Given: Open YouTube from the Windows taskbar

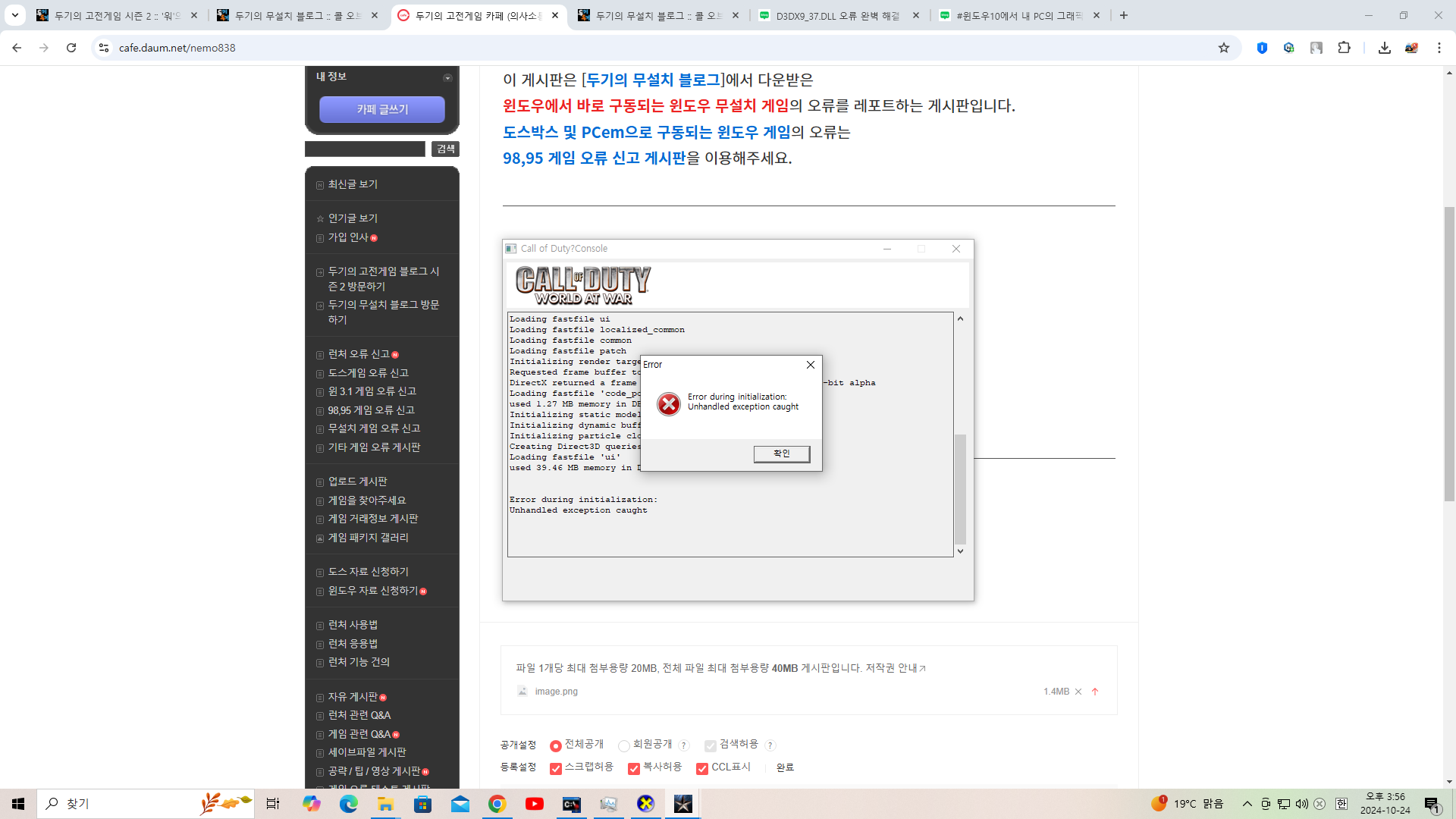Looking at the screenshot, I should point(534,804).
